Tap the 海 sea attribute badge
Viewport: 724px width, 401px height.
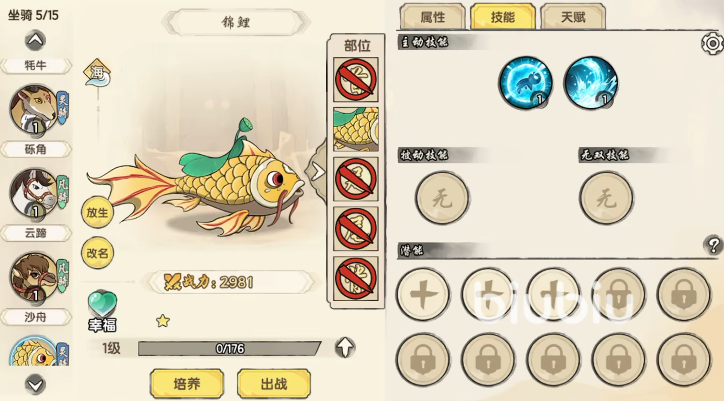97,73
